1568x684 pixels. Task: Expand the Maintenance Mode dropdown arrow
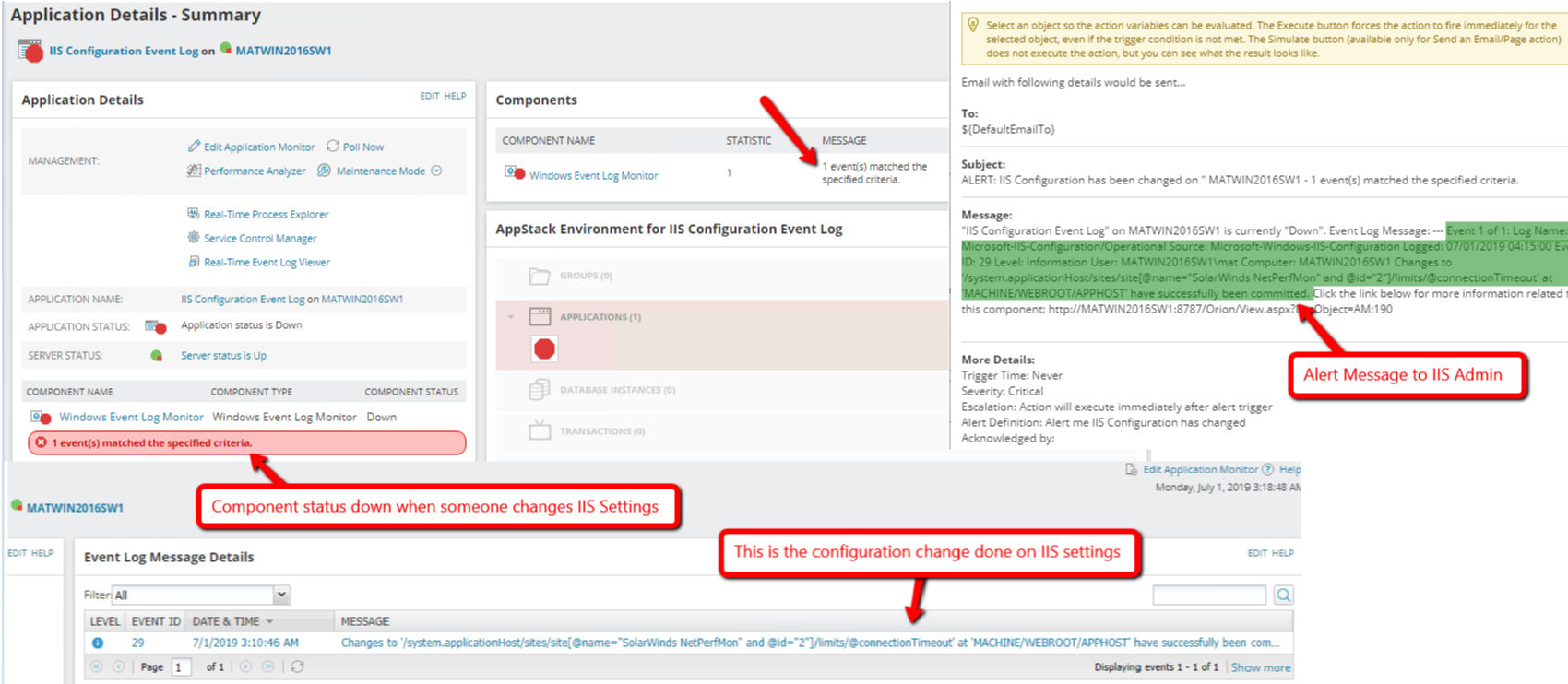(x=436, y=171)
